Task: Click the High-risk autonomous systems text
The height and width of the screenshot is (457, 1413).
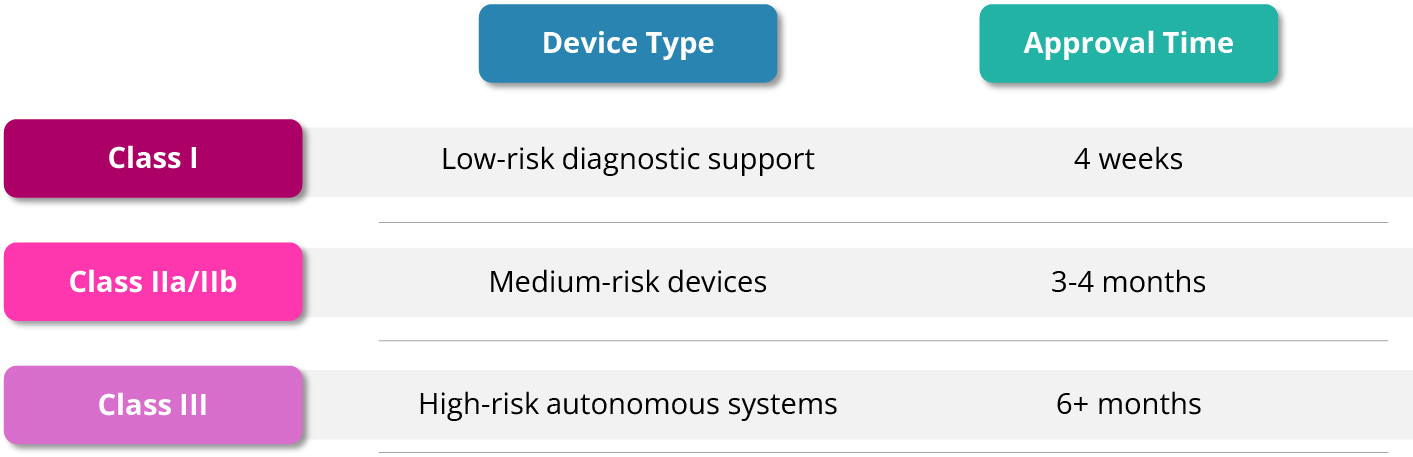Action: pos(627,404)
